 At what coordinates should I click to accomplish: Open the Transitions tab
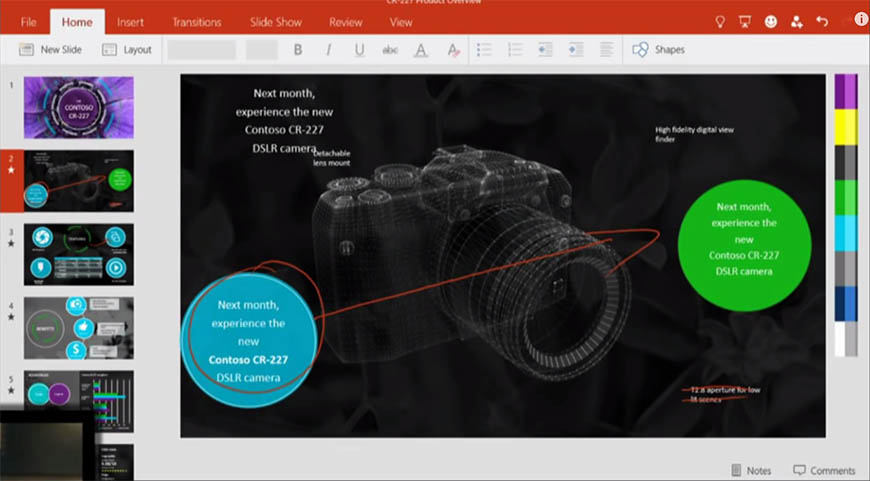pos(196,22)
